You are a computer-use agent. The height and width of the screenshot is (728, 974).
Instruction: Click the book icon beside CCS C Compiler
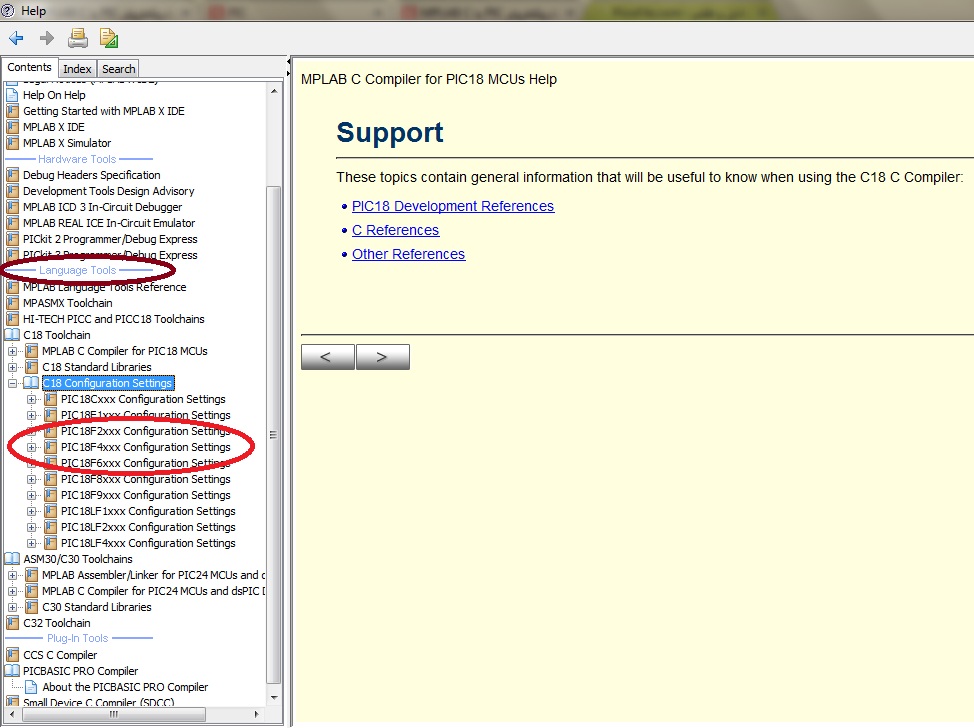point(12,655)
